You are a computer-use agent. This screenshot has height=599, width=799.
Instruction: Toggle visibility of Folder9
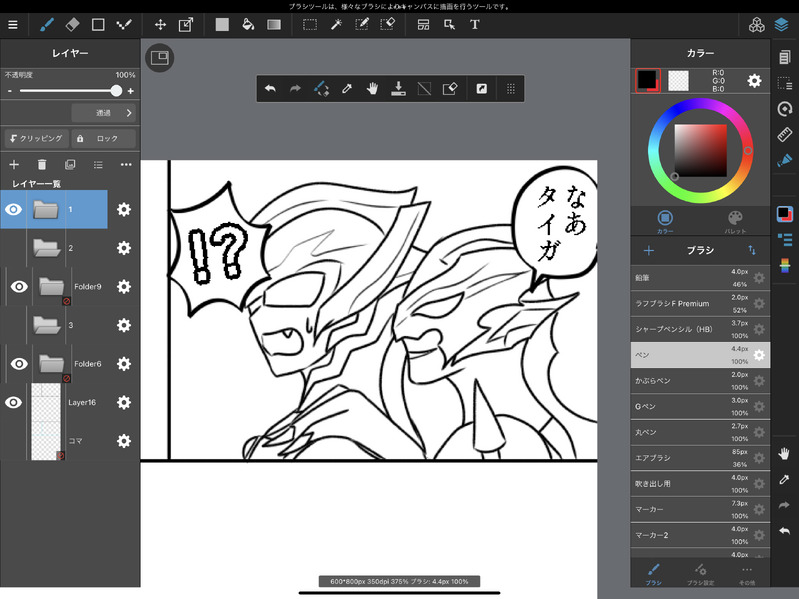(x=18, y=287)
